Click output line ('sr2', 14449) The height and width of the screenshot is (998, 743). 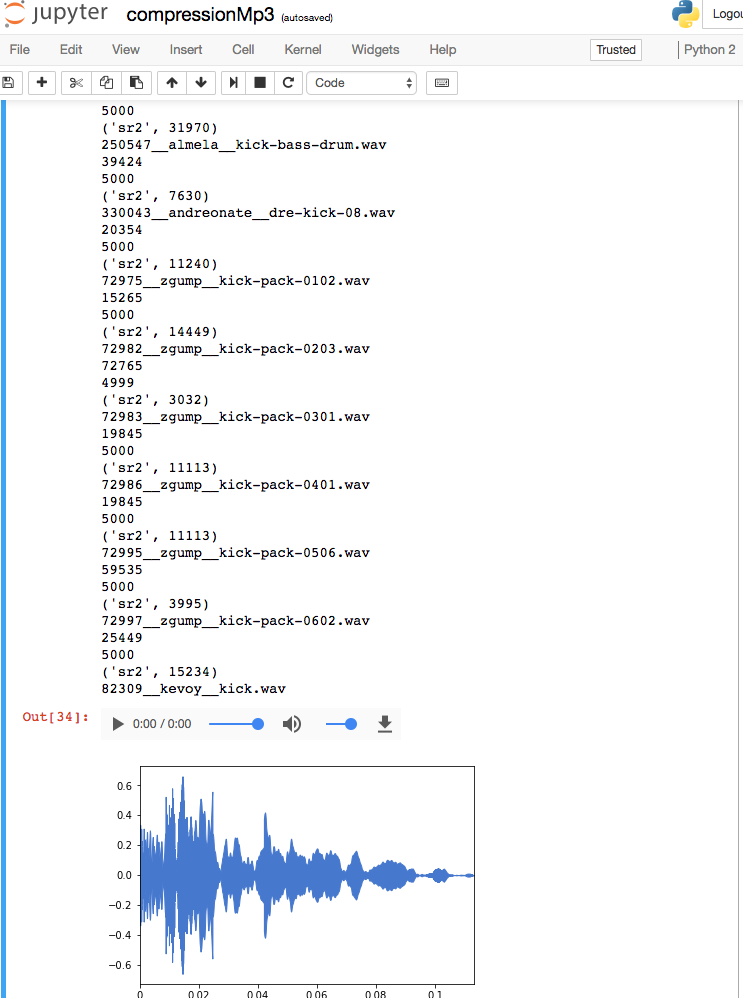click(x=160, y=332)
